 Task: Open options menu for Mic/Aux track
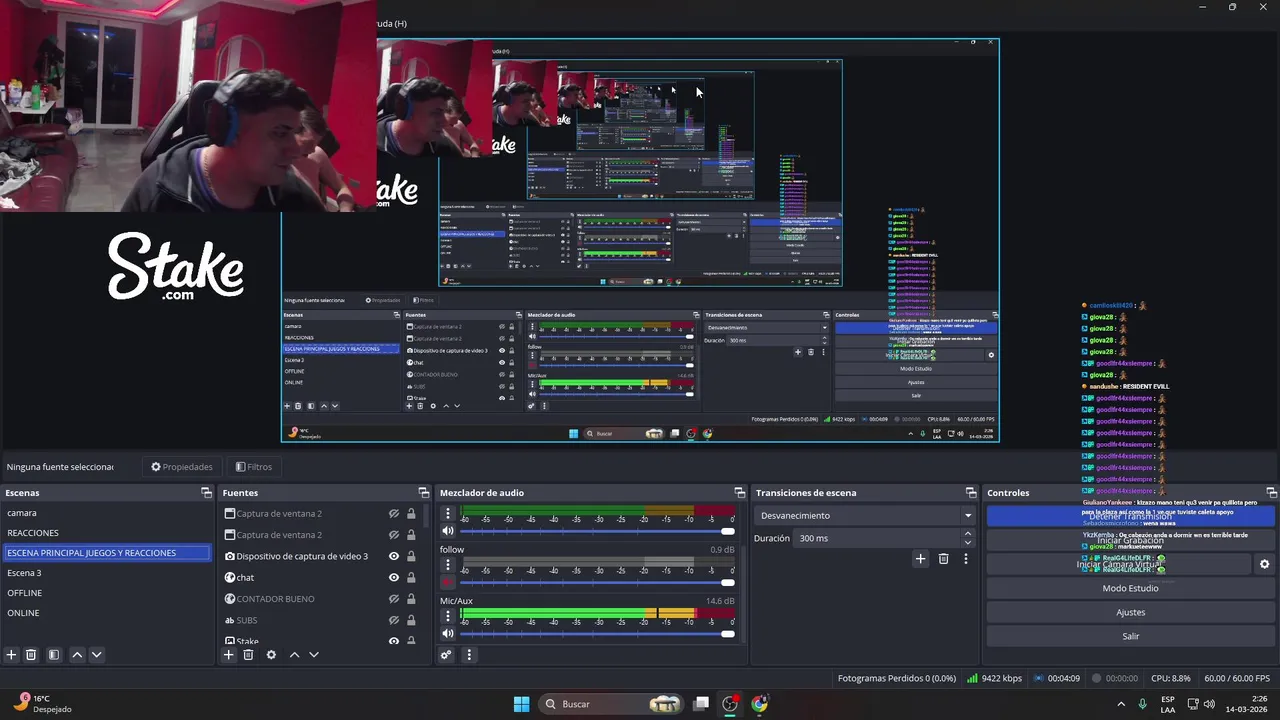[448, 616]
